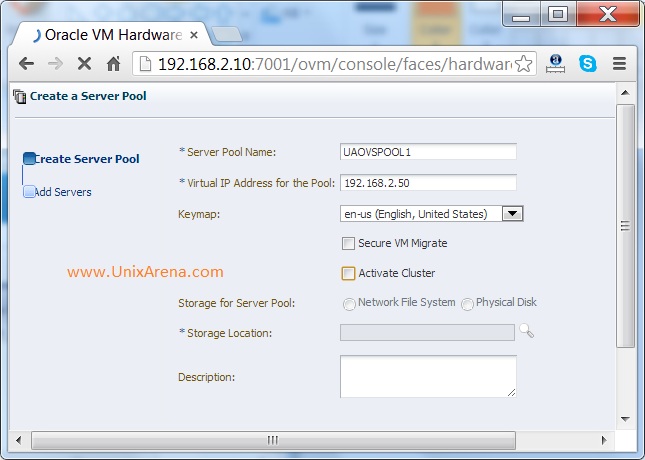Image resolution: width=645 pixels, height=460 pixels.
Task: Click the vertical scrollbar down arrow
Action: coord(625,419)
